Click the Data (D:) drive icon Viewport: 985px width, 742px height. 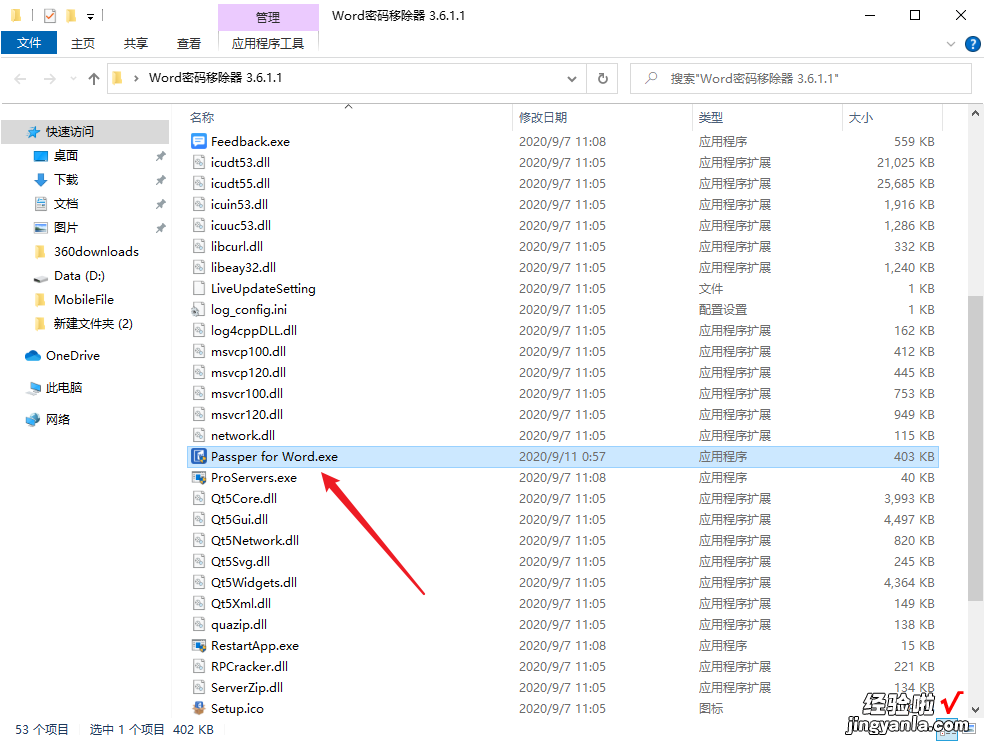point(41,276)
